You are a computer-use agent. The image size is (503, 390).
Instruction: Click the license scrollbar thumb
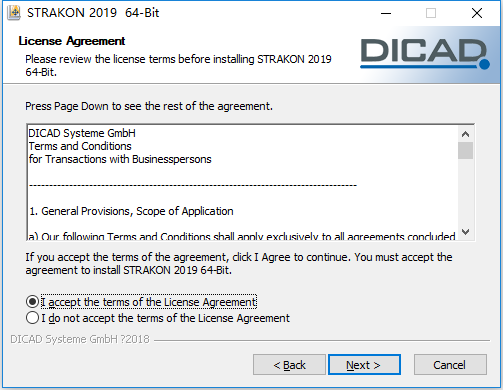465,151
